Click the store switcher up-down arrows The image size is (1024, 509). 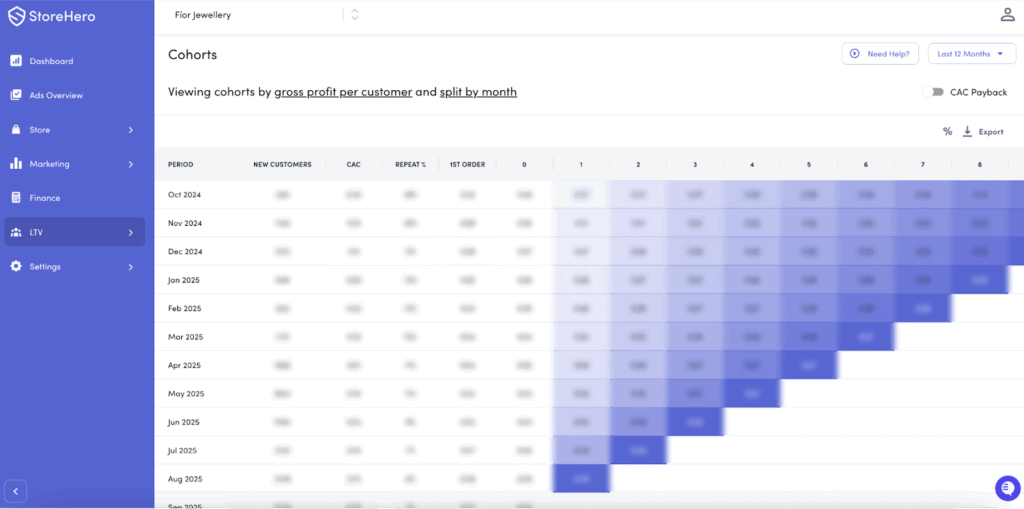[x=355, y=15]
